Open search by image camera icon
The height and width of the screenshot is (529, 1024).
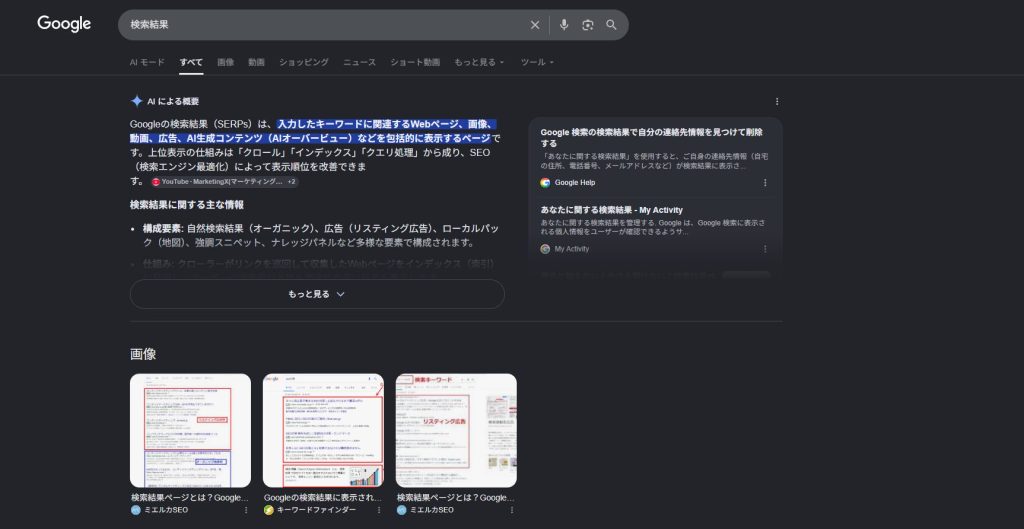pyautogui.click(x=588, y=25)
